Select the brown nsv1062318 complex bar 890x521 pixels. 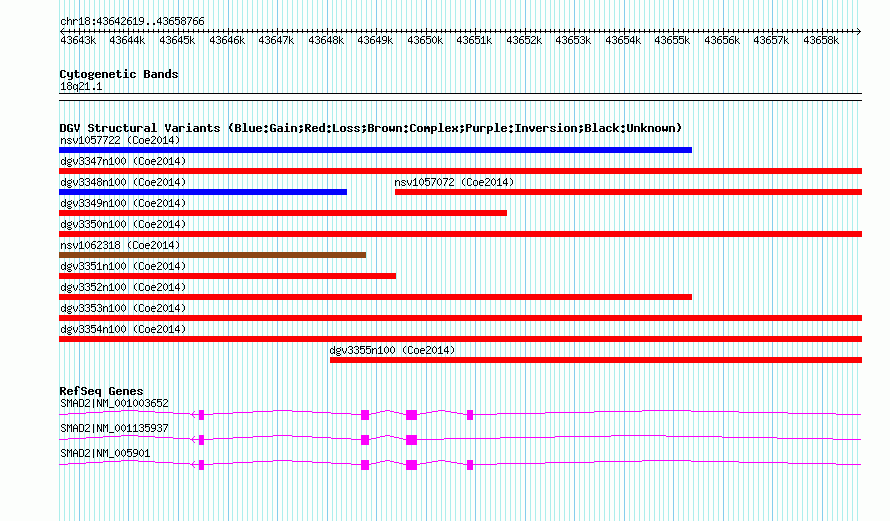tap(212, 255)
